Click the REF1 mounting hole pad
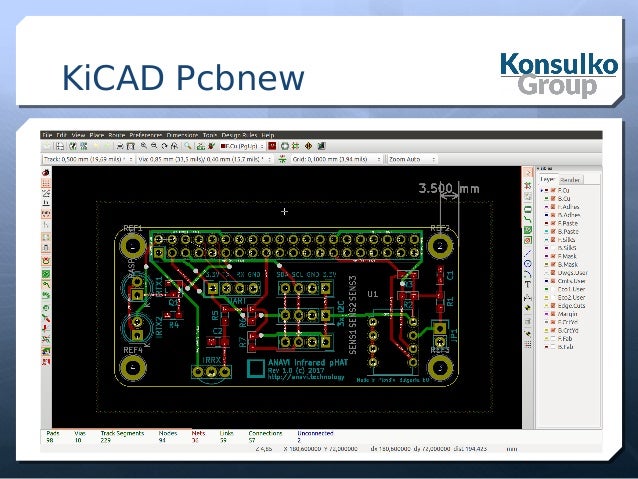 [133, 246]
